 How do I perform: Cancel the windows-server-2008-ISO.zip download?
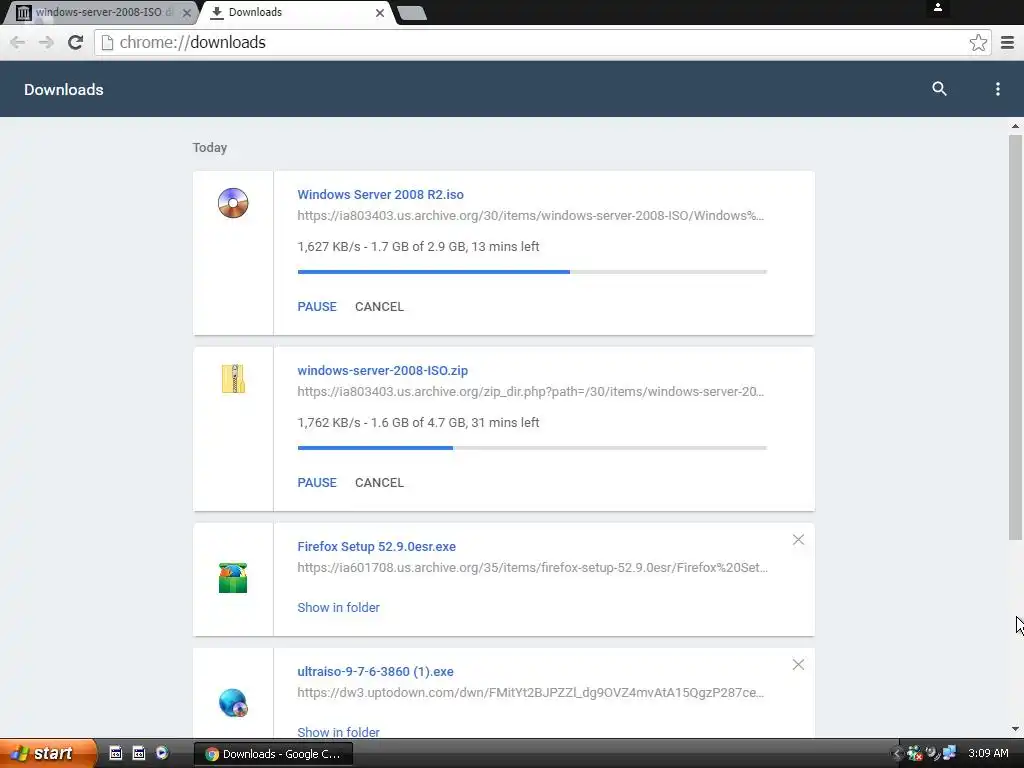tap(379, 483)
